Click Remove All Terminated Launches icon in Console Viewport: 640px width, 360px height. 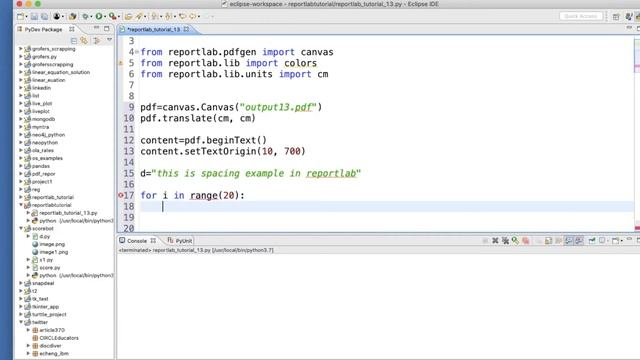(505, 241)
